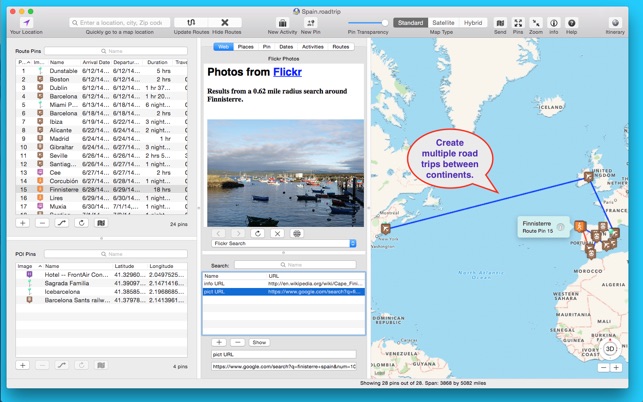Click the route line icon under POI Pins
The height and width of the screenshot is (402, 643).
click(62, 365)
